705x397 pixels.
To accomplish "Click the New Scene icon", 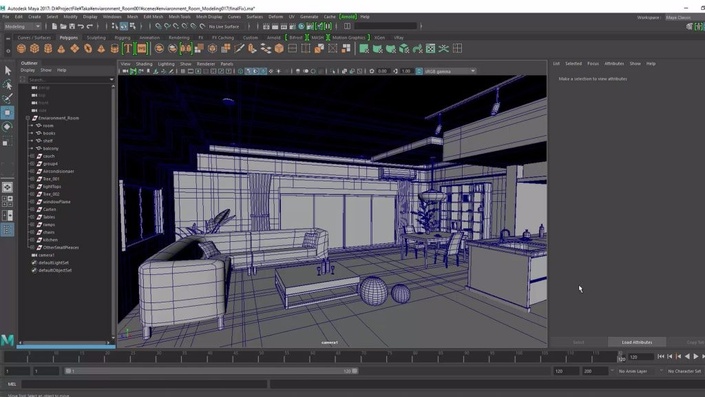I will [54, 27].
